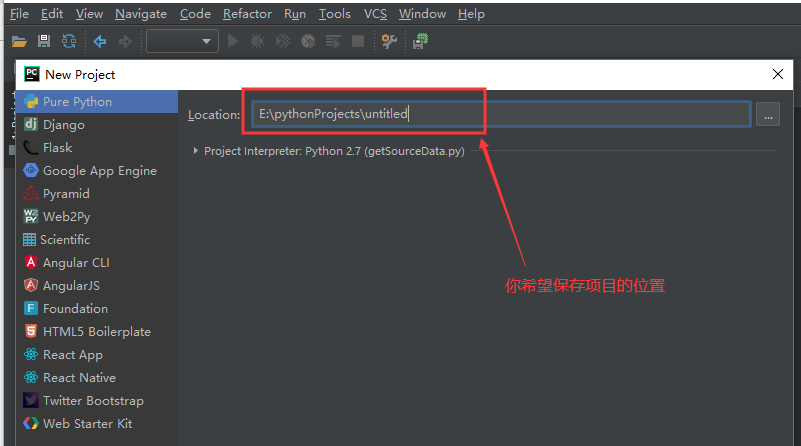
Task: Open the View menu
Action: click(89, 14)
